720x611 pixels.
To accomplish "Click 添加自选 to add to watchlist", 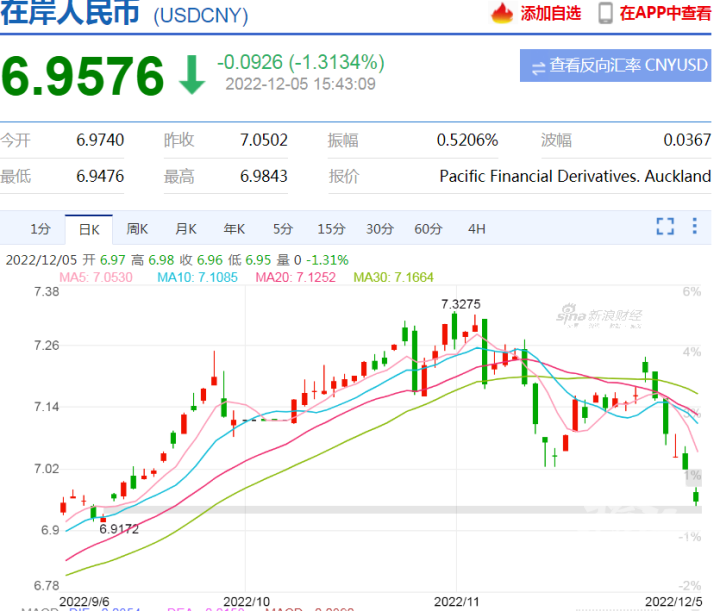I will point(550,14).
